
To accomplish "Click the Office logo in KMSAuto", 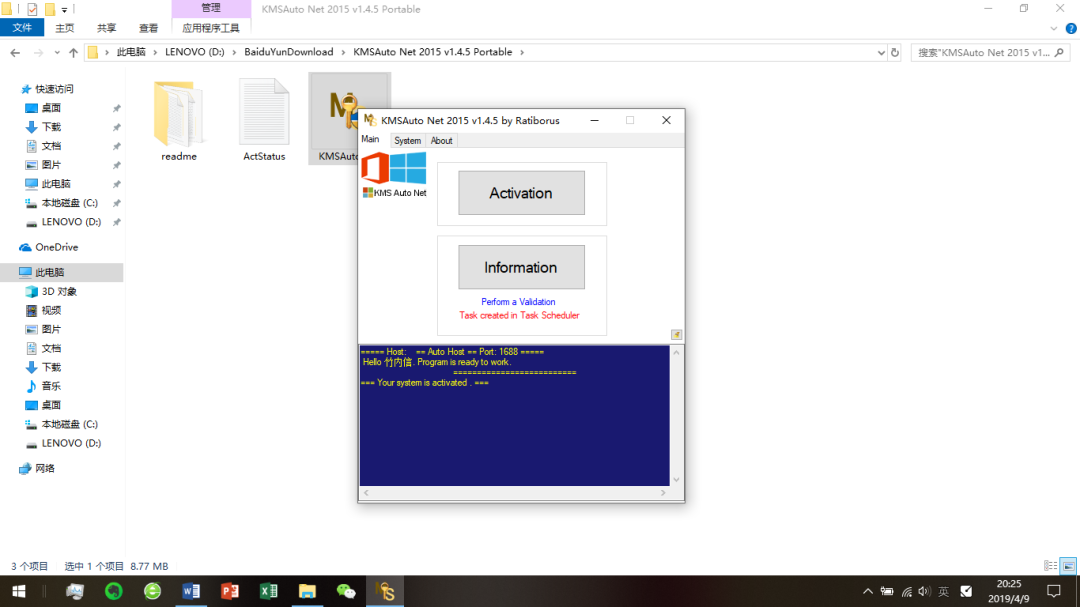I will (375, 168).
